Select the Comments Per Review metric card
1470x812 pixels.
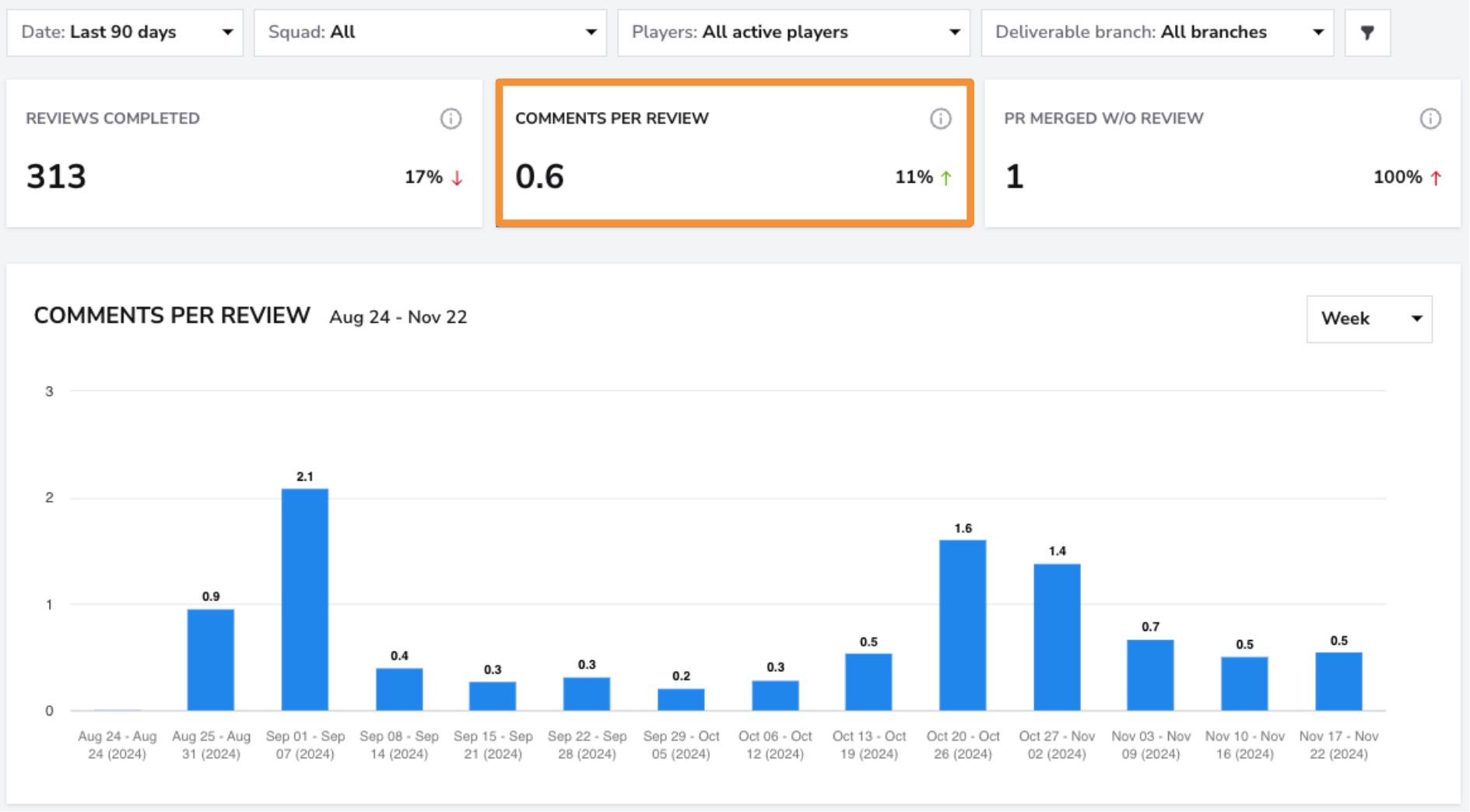[x=735, y=153]
